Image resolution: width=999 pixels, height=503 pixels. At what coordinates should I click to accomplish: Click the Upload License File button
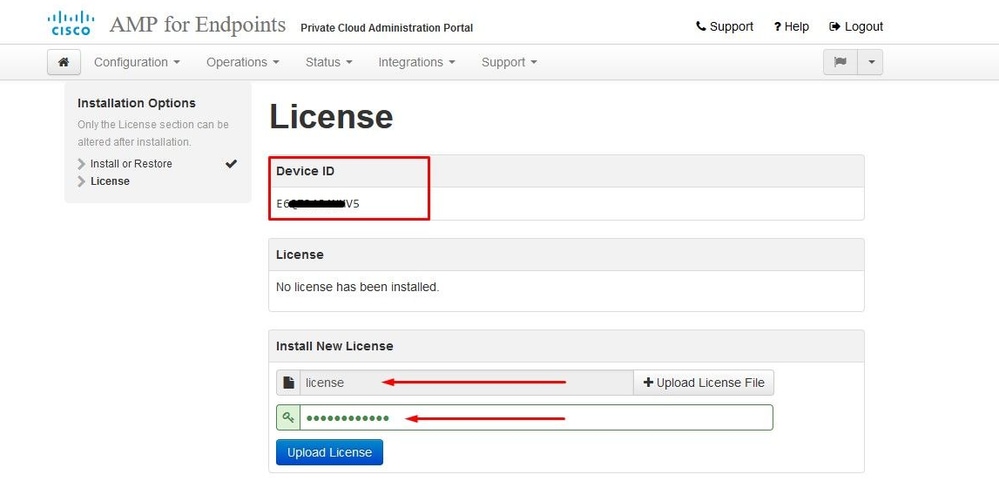click(x=703, y=383)
